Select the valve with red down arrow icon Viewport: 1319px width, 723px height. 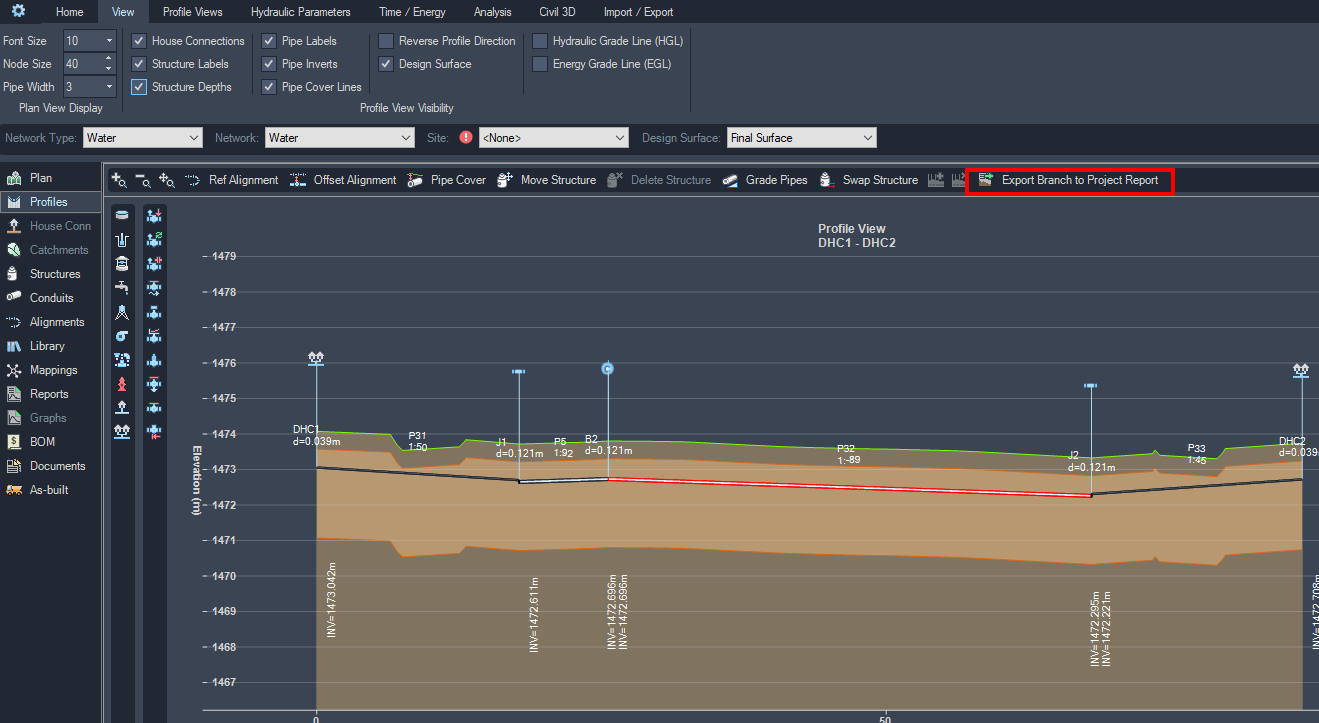[x=155, y=215]
